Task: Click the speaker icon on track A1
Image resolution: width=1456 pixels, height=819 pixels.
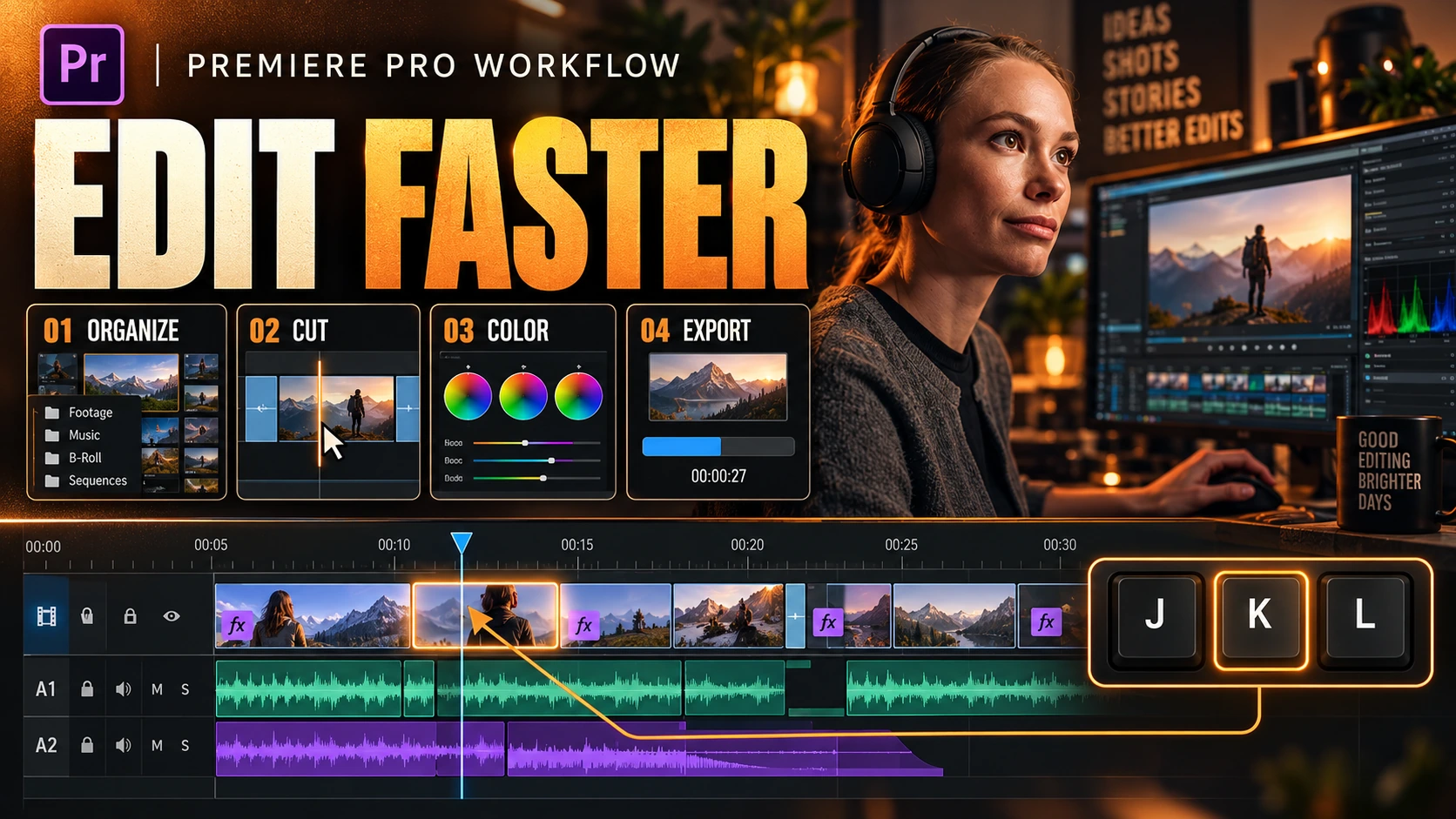Action: (x=124, y=689)
